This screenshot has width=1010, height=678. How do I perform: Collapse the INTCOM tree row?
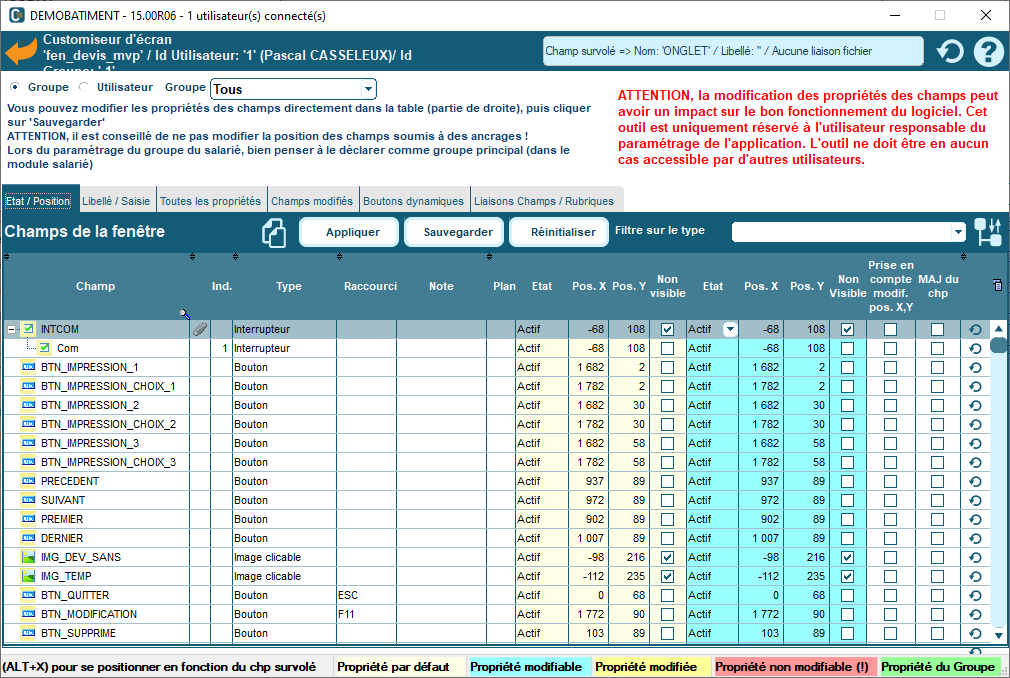click(x=10, y=329)
